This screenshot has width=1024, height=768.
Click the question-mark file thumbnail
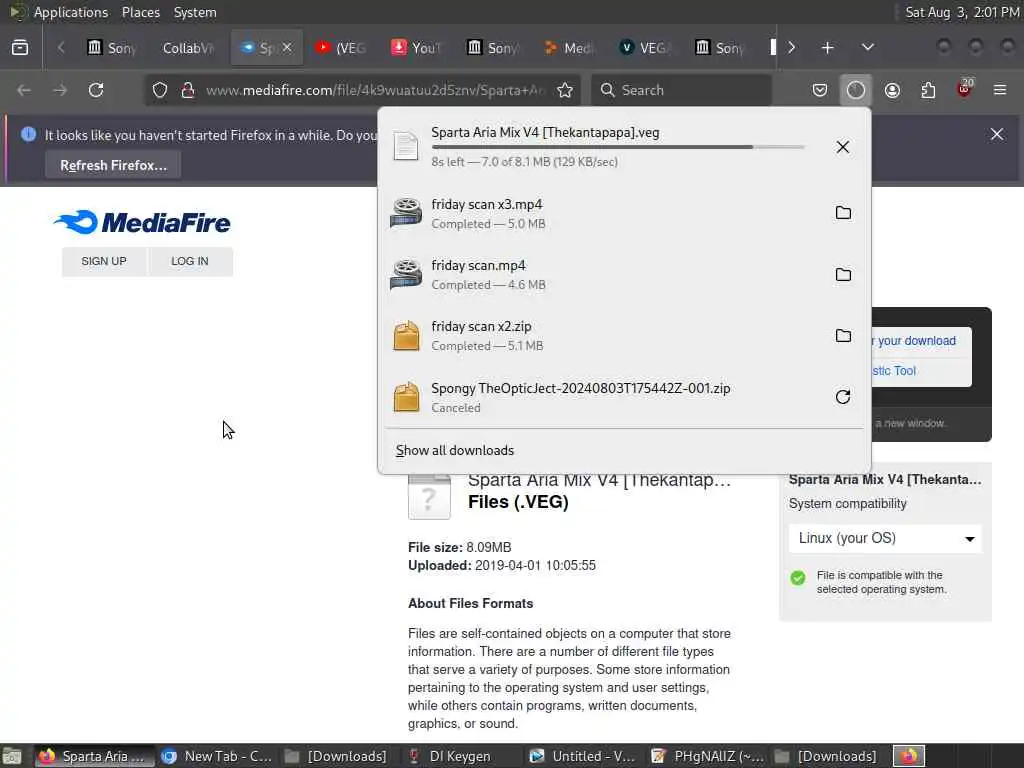pyautogui.click(x=429, y=498)
